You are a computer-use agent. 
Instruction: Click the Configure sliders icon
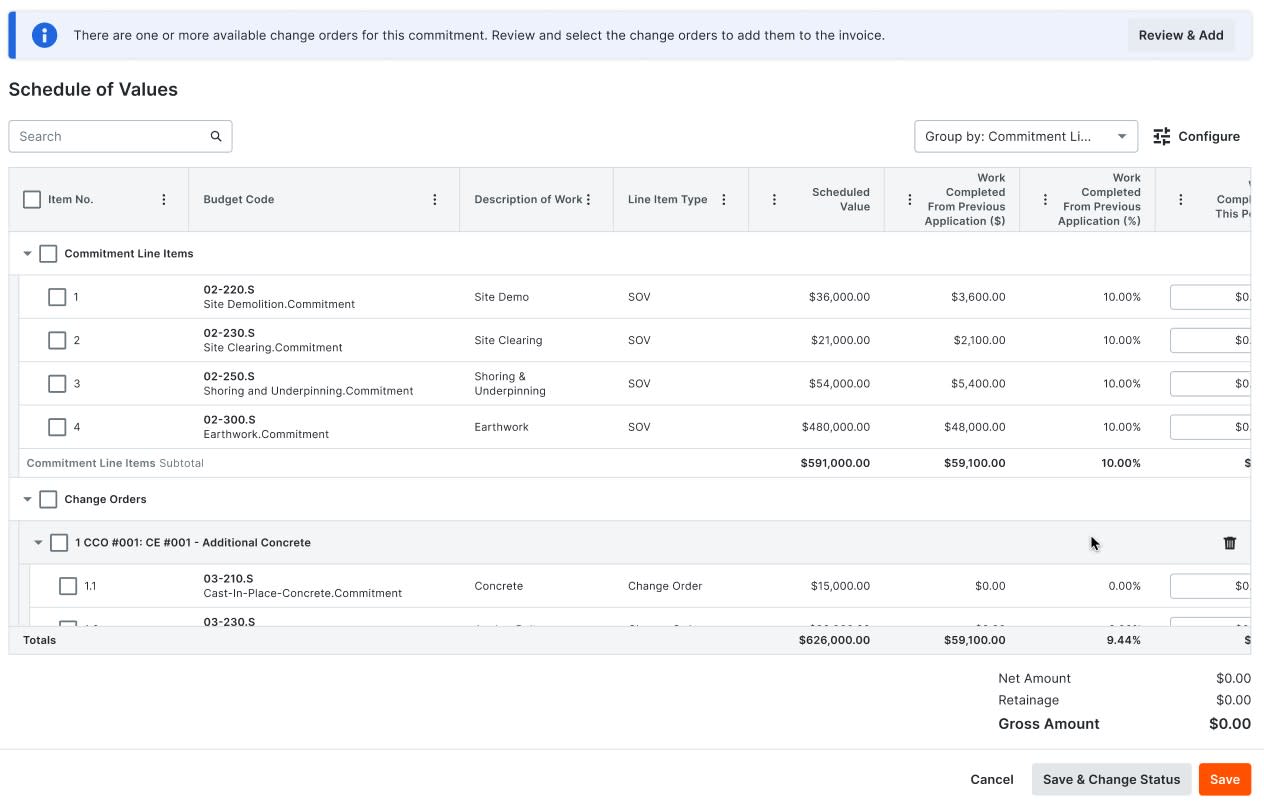click(x=1162, y=137)
